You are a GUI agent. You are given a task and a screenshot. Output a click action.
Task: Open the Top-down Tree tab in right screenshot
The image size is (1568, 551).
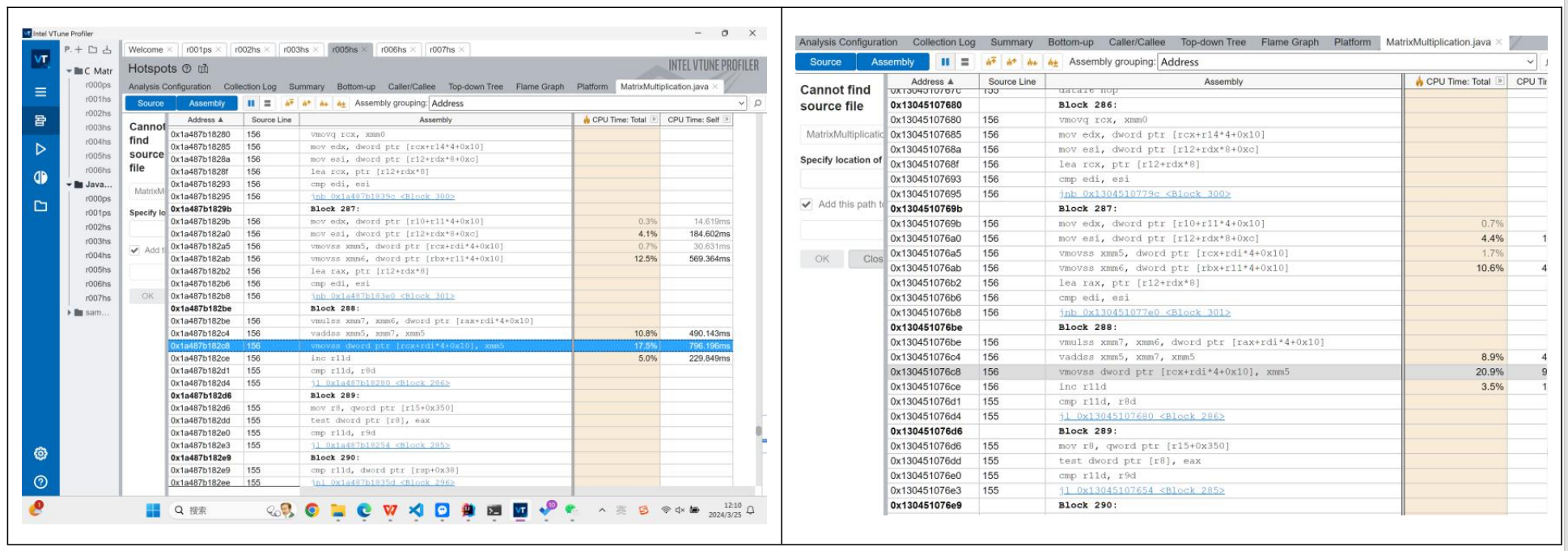tap(1213, 42)
